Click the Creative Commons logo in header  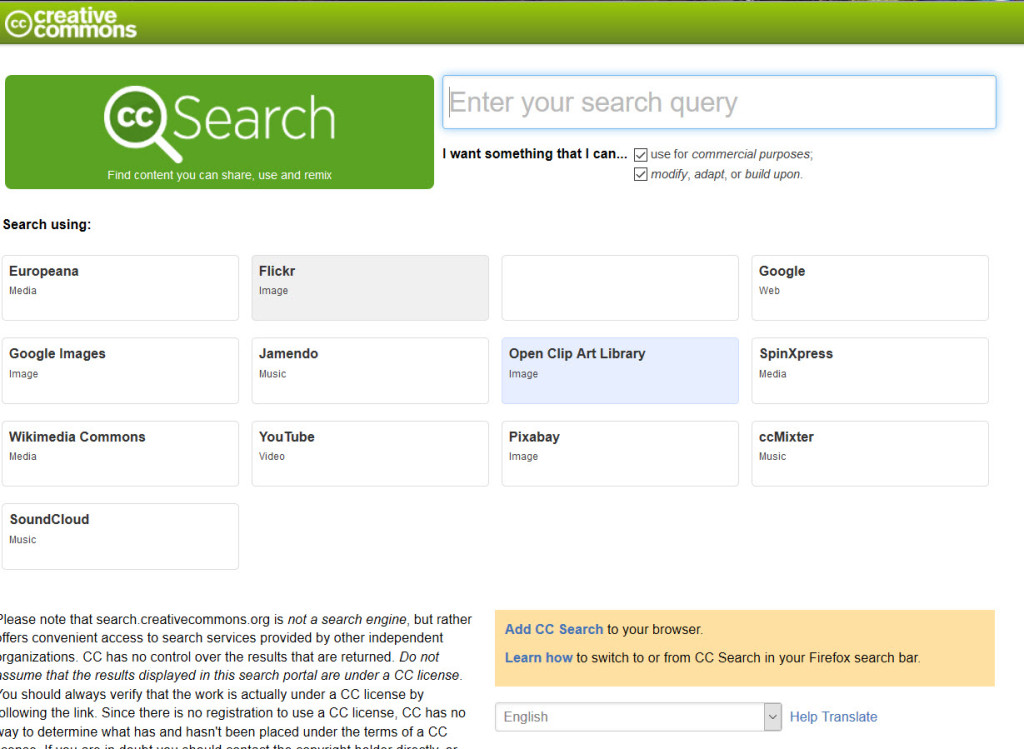[71, 23]
